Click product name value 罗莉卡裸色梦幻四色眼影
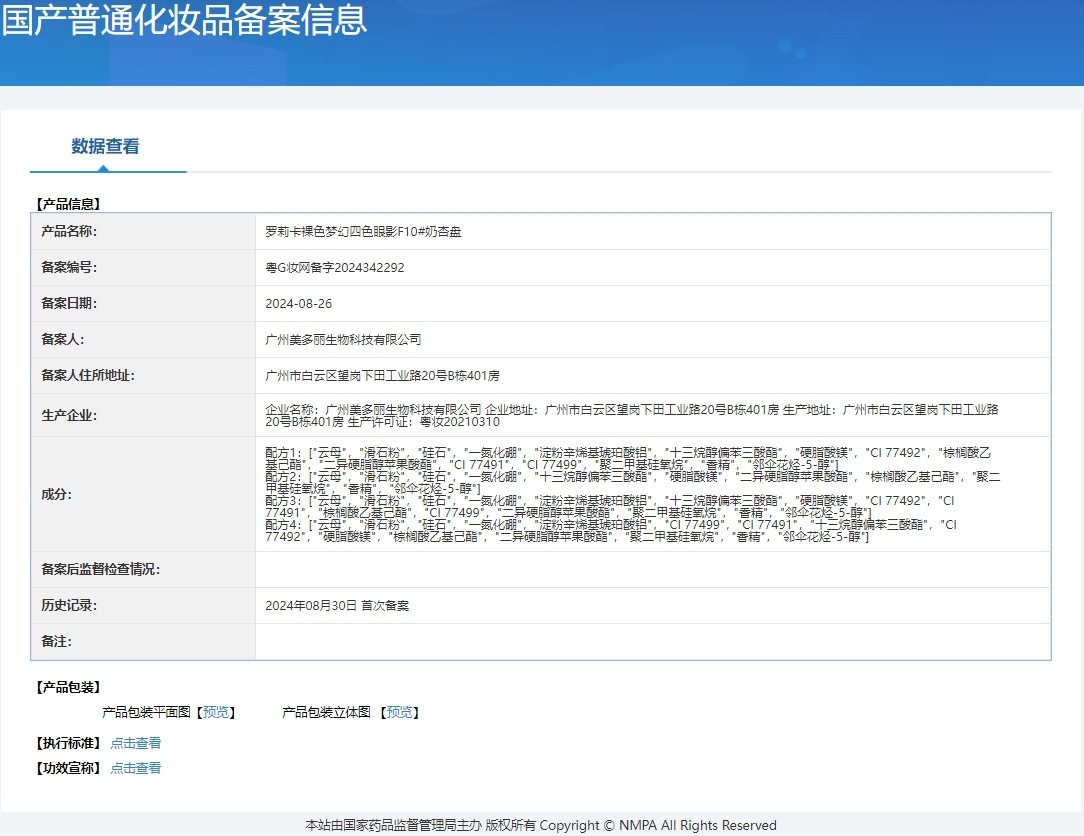The width and height of the screenshot is (1084, 836). [363, 231]
